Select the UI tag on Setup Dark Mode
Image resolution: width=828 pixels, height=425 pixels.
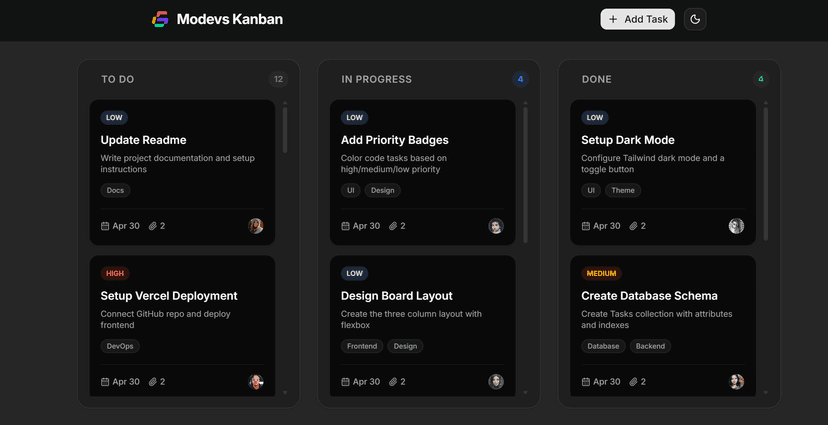591,190
